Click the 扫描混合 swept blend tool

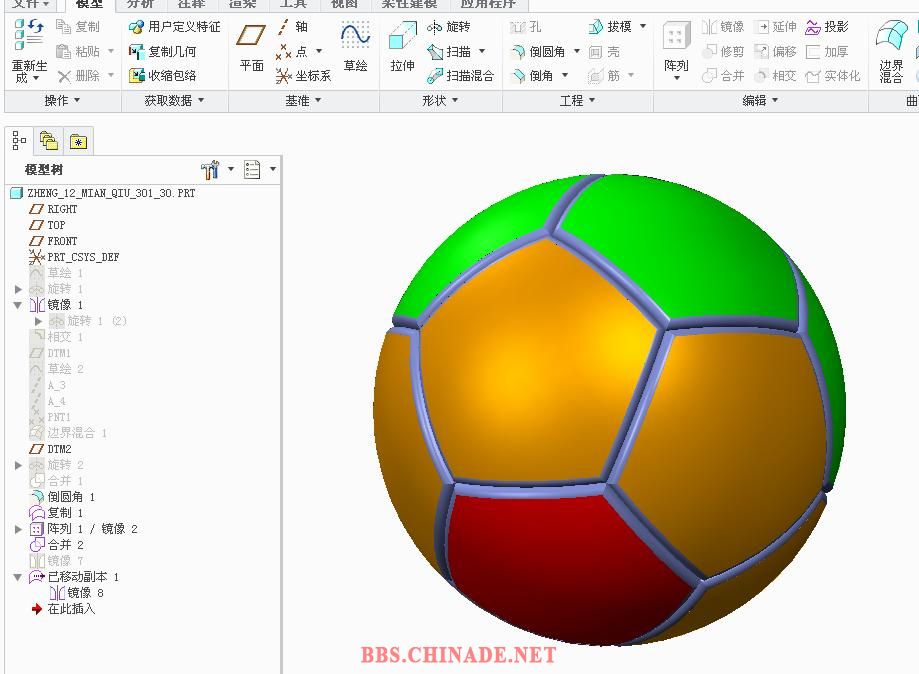[x=461, y=76]
